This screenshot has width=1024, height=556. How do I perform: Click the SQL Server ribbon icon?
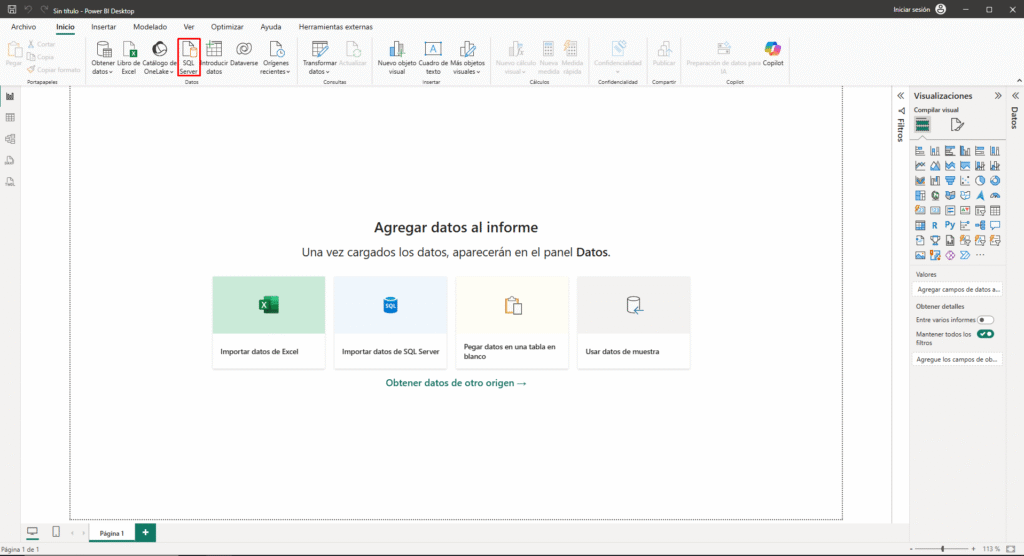point(188,50)
